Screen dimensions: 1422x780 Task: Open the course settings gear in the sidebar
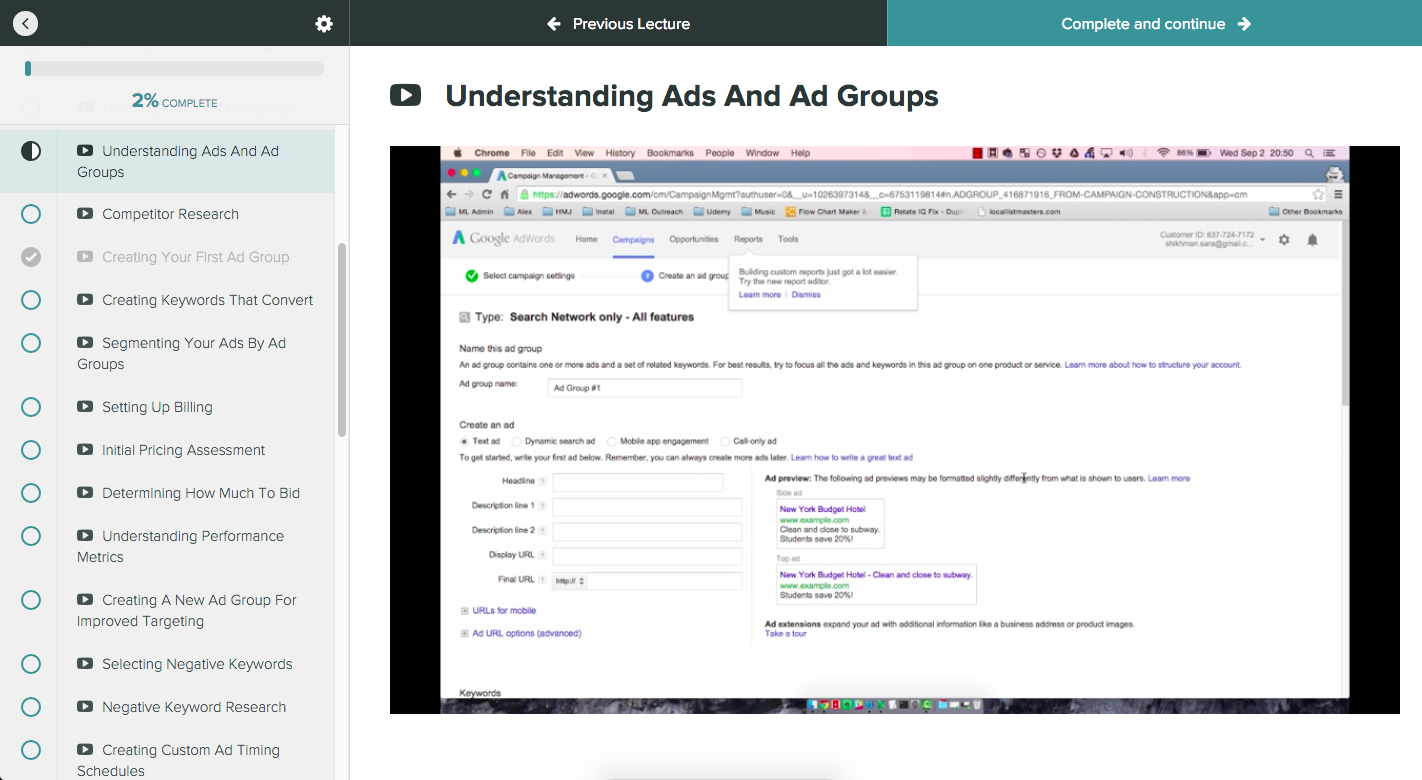tap(323, 22)
